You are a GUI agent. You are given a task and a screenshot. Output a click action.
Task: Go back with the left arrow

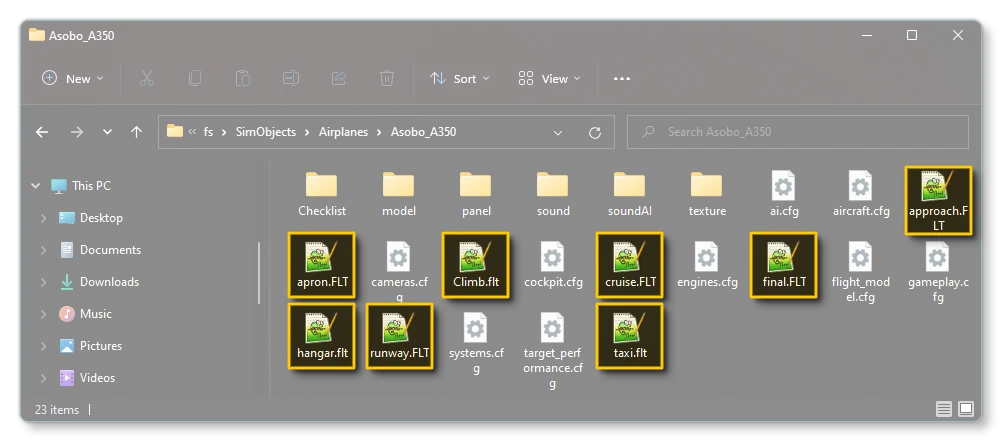tap(42, 132)
